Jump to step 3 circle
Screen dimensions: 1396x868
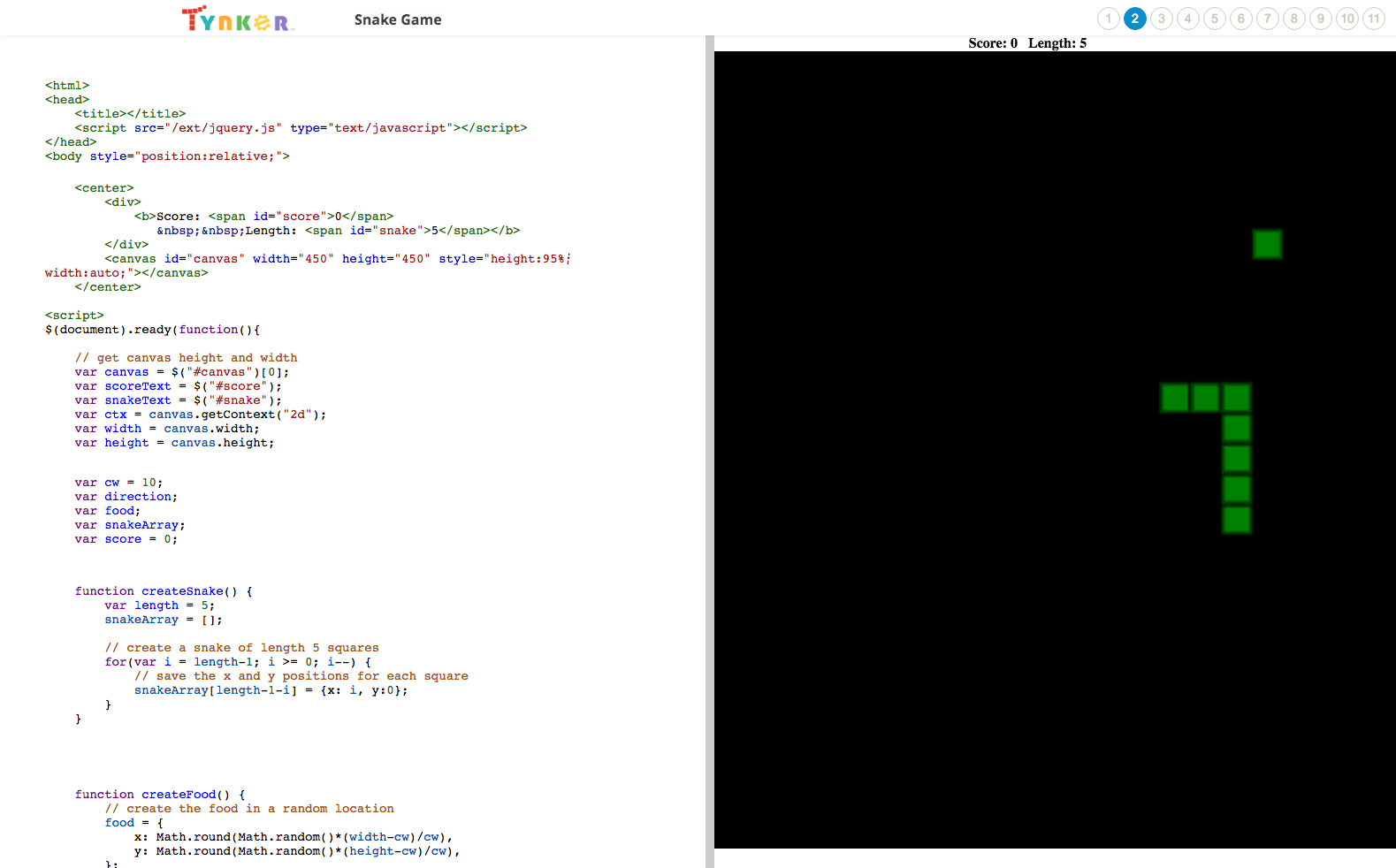point(1161,19)
